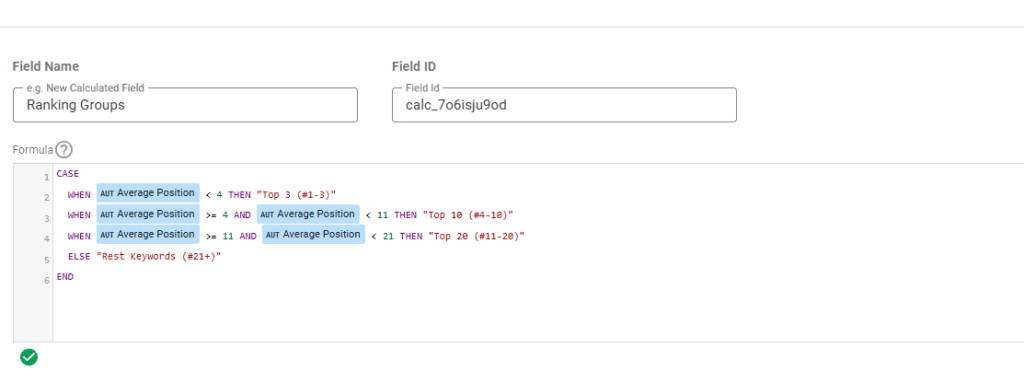Click the Formula help question mark icon

pyautogui.click(x=64, y=150)
